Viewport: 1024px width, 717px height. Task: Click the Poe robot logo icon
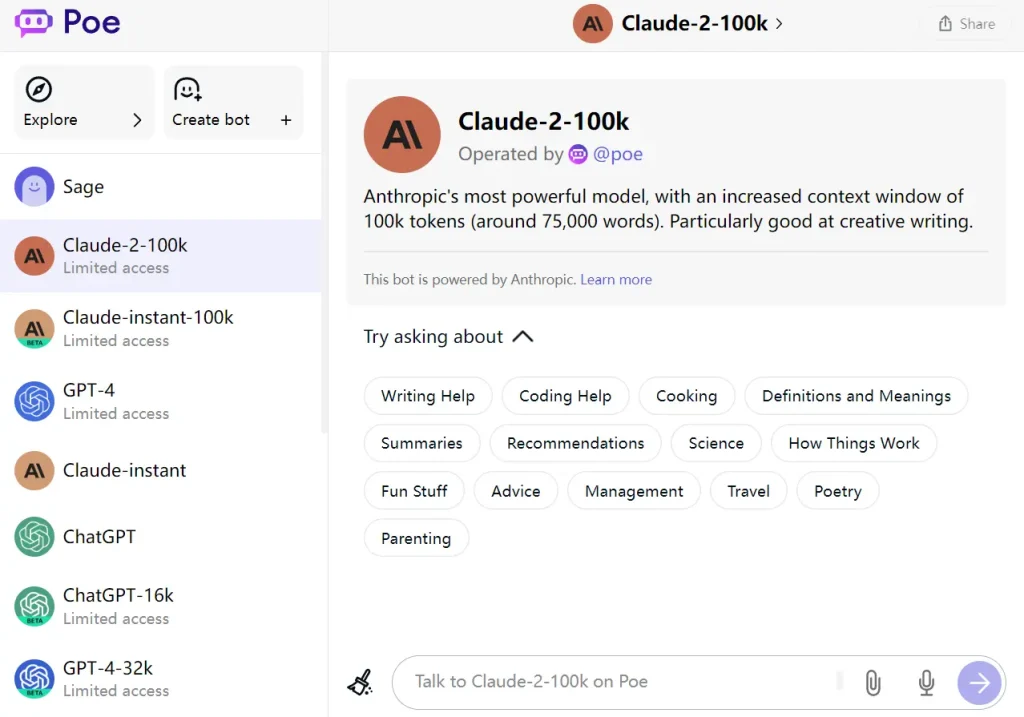pyautogui.click(x=33, y=23)
